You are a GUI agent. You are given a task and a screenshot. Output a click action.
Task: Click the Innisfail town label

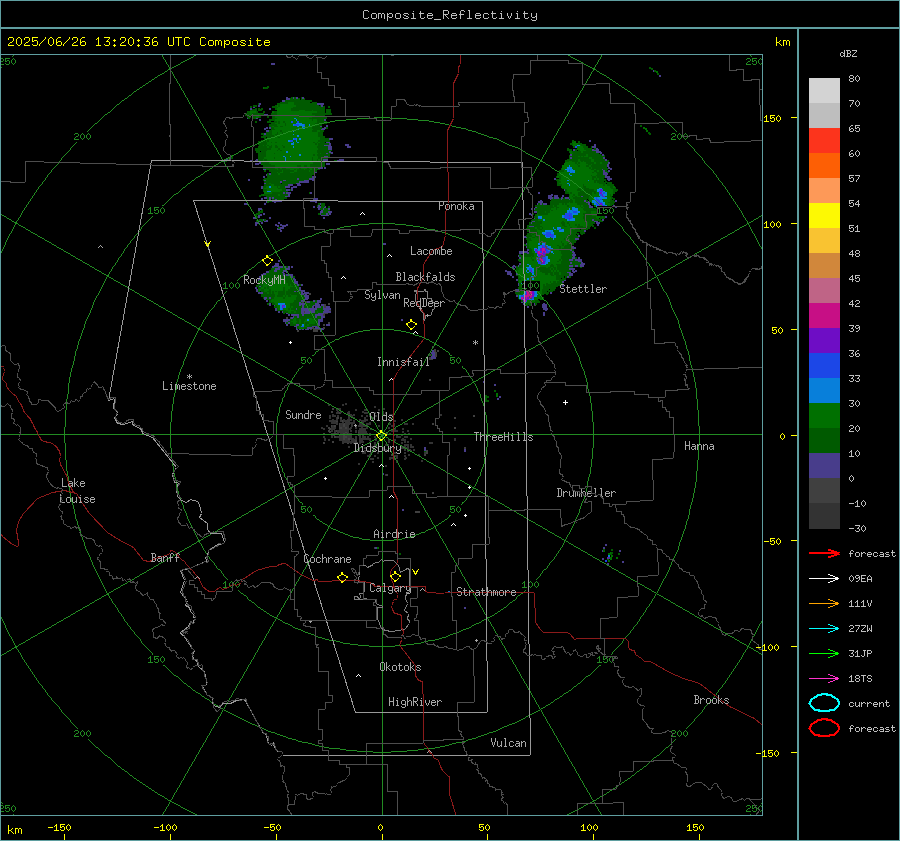[403, 362]
